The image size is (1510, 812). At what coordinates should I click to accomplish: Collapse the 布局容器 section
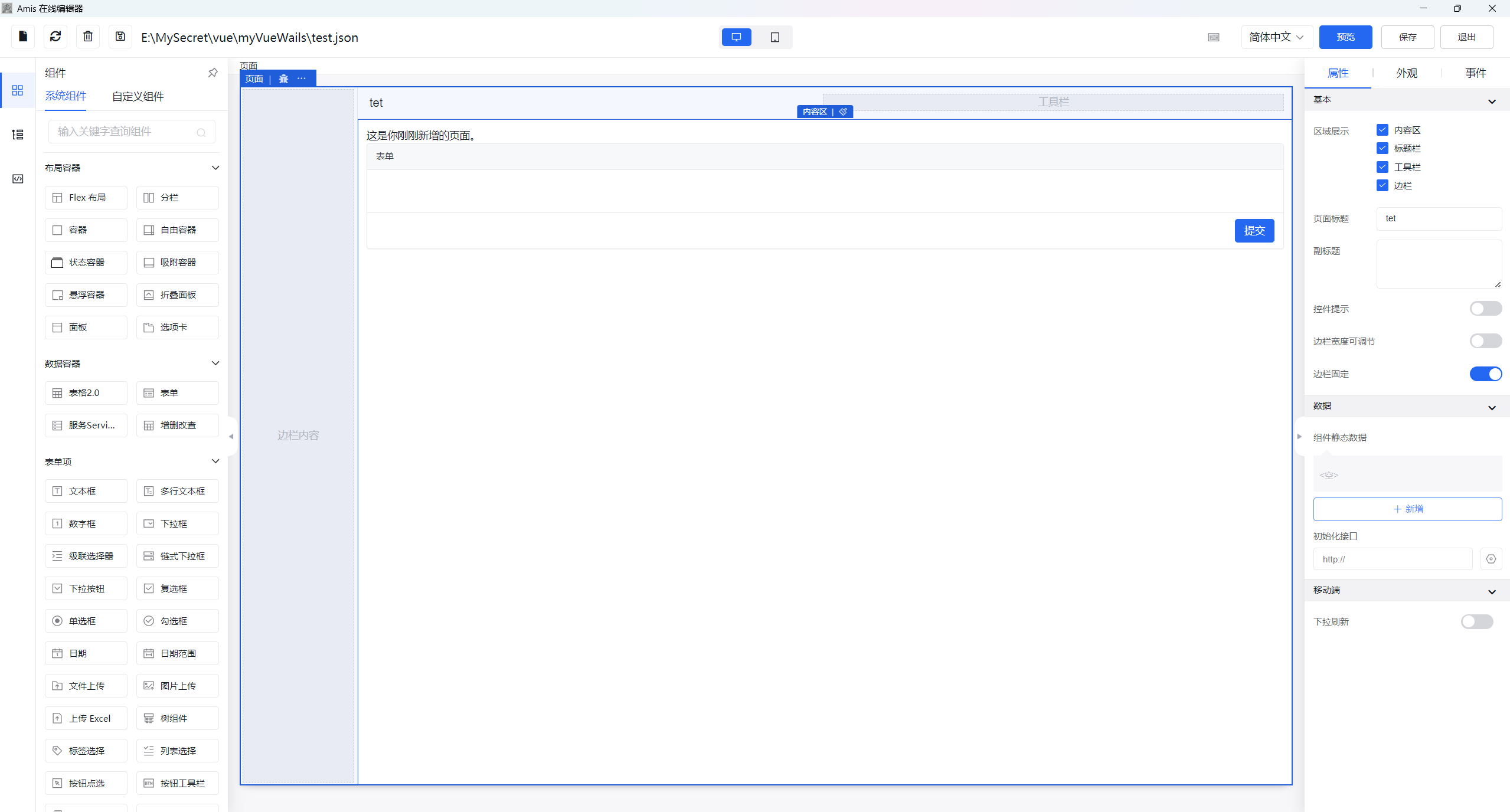point(215,168)
